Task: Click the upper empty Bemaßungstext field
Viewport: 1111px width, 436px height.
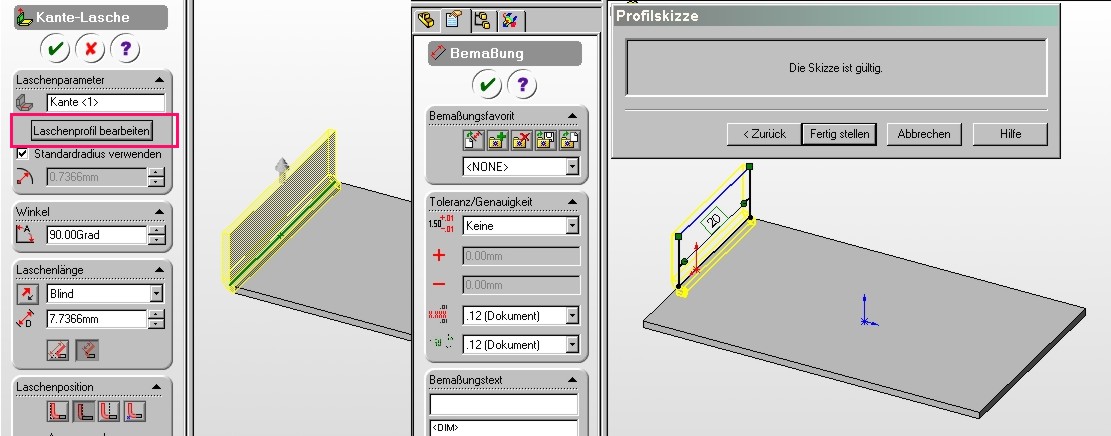Action: click(x=504, y=405)
